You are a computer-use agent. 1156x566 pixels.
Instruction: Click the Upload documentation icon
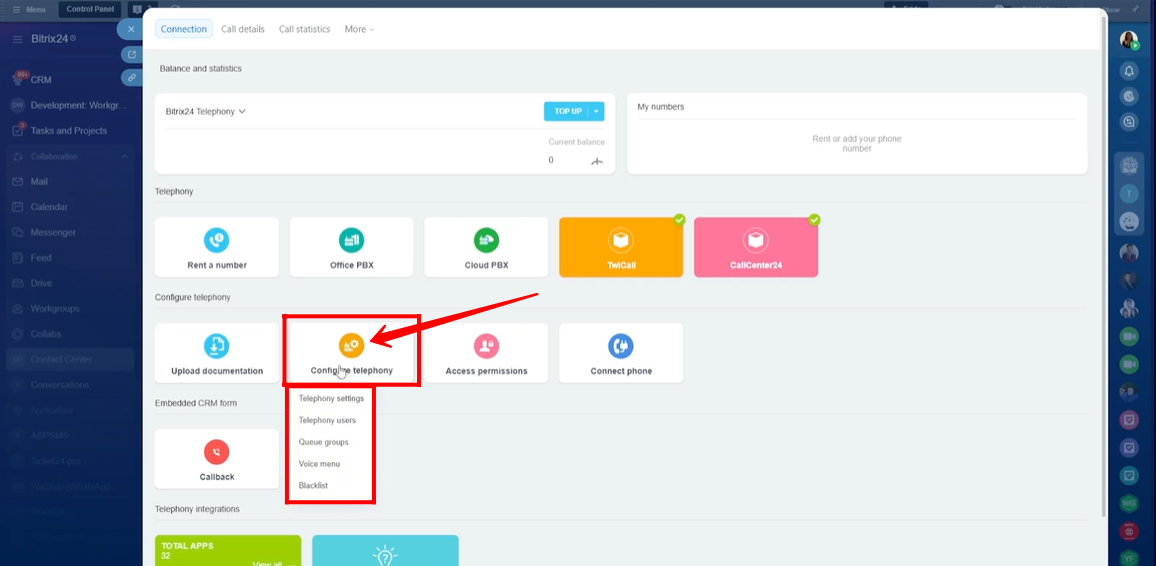pyautogui.click(x=216, y=346)
